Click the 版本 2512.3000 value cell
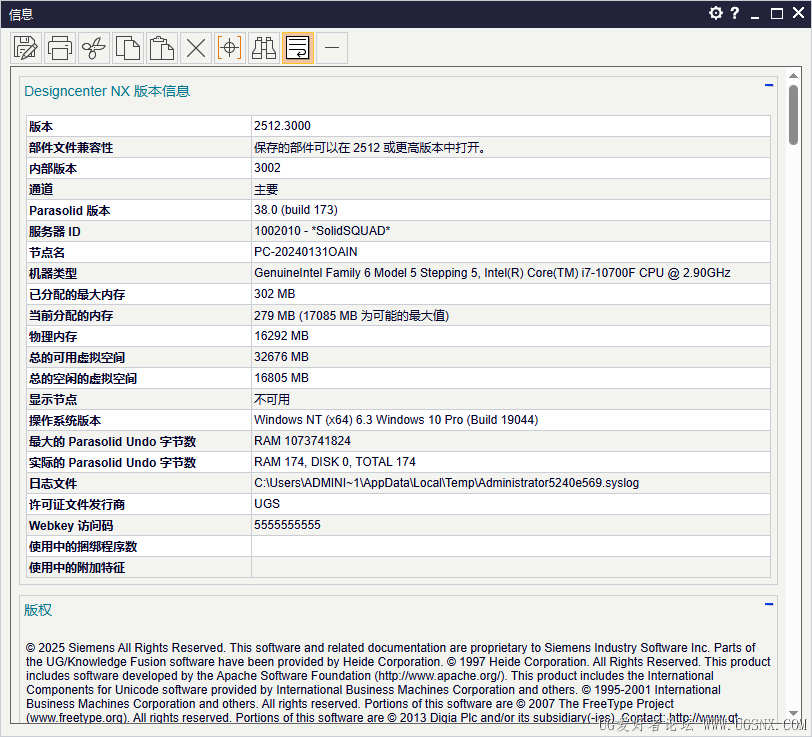Image resolution: width=812 pixels, height=737 pixels. [511, 126]
